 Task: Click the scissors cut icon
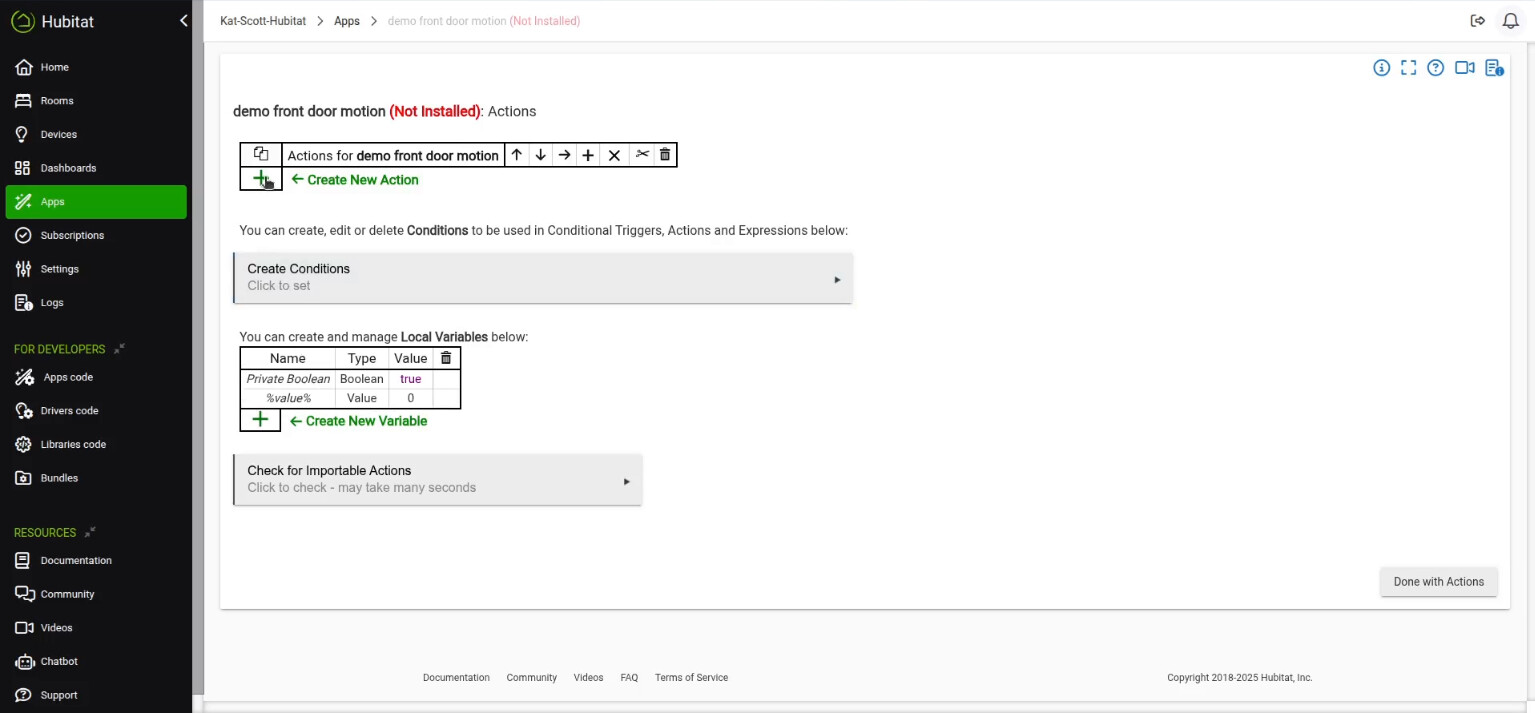[x=642, y=154]
